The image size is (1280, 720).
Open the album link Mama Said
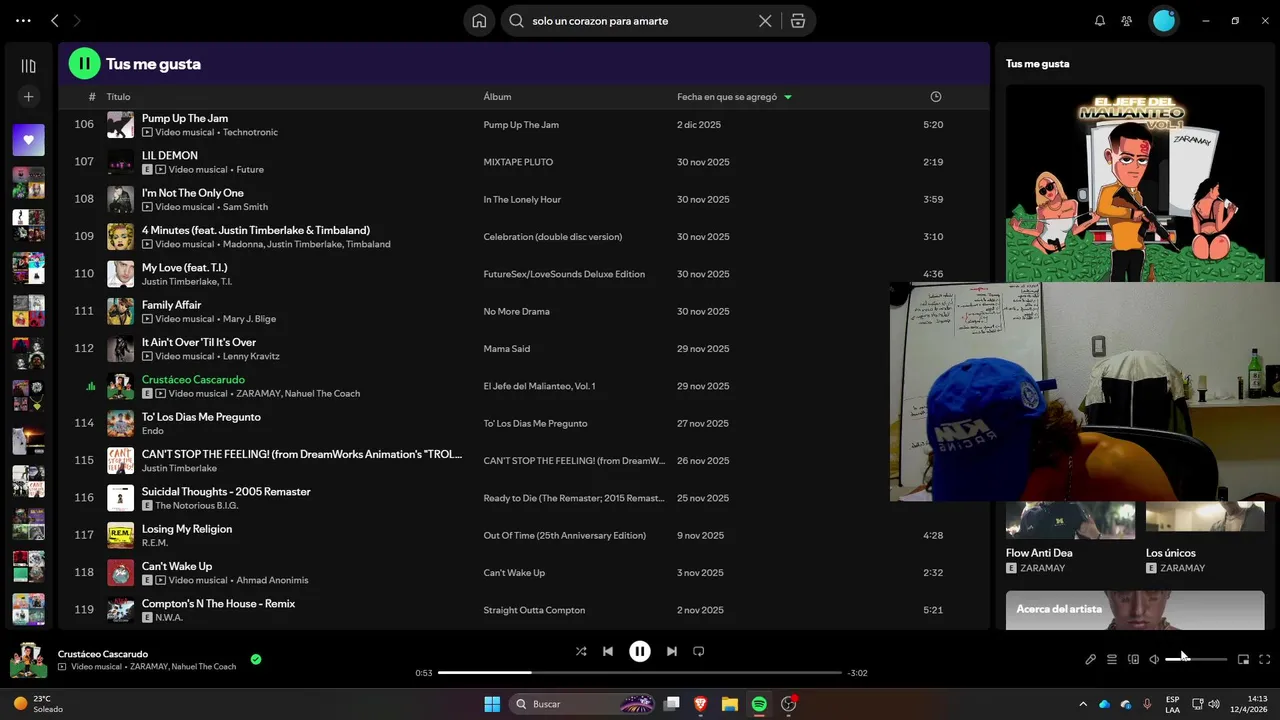[507, 349]
